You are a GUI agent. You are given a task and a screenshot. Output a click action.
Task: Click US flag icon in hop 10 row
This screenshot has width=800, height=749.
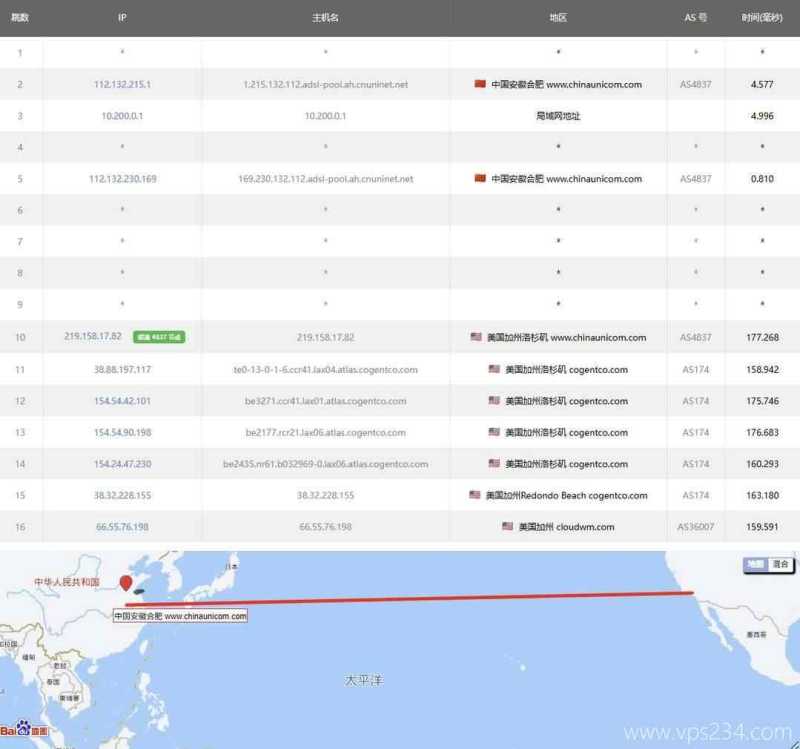click(x=476, y=337)
